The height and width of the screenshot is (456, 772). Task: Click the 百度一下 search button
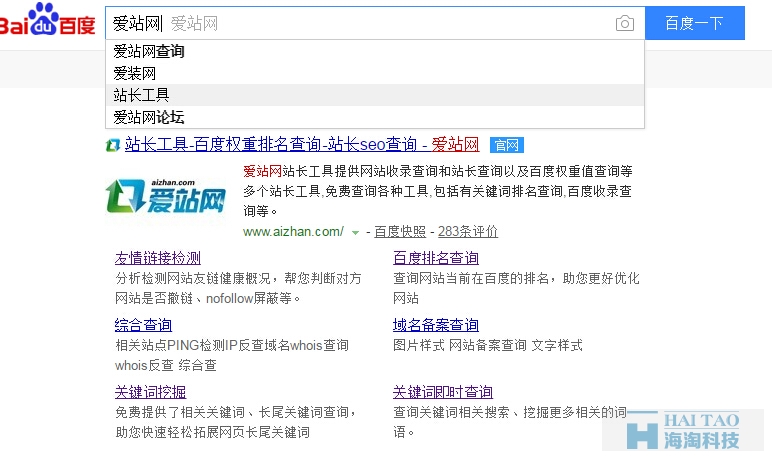[695, 23]
